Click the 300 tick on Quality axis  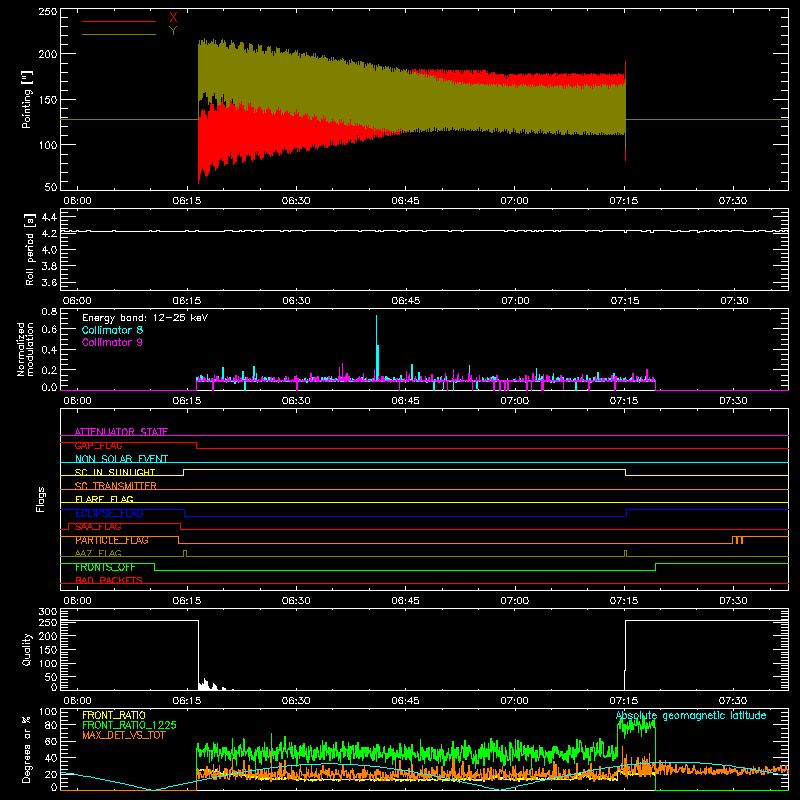click(x=47, y=612)
